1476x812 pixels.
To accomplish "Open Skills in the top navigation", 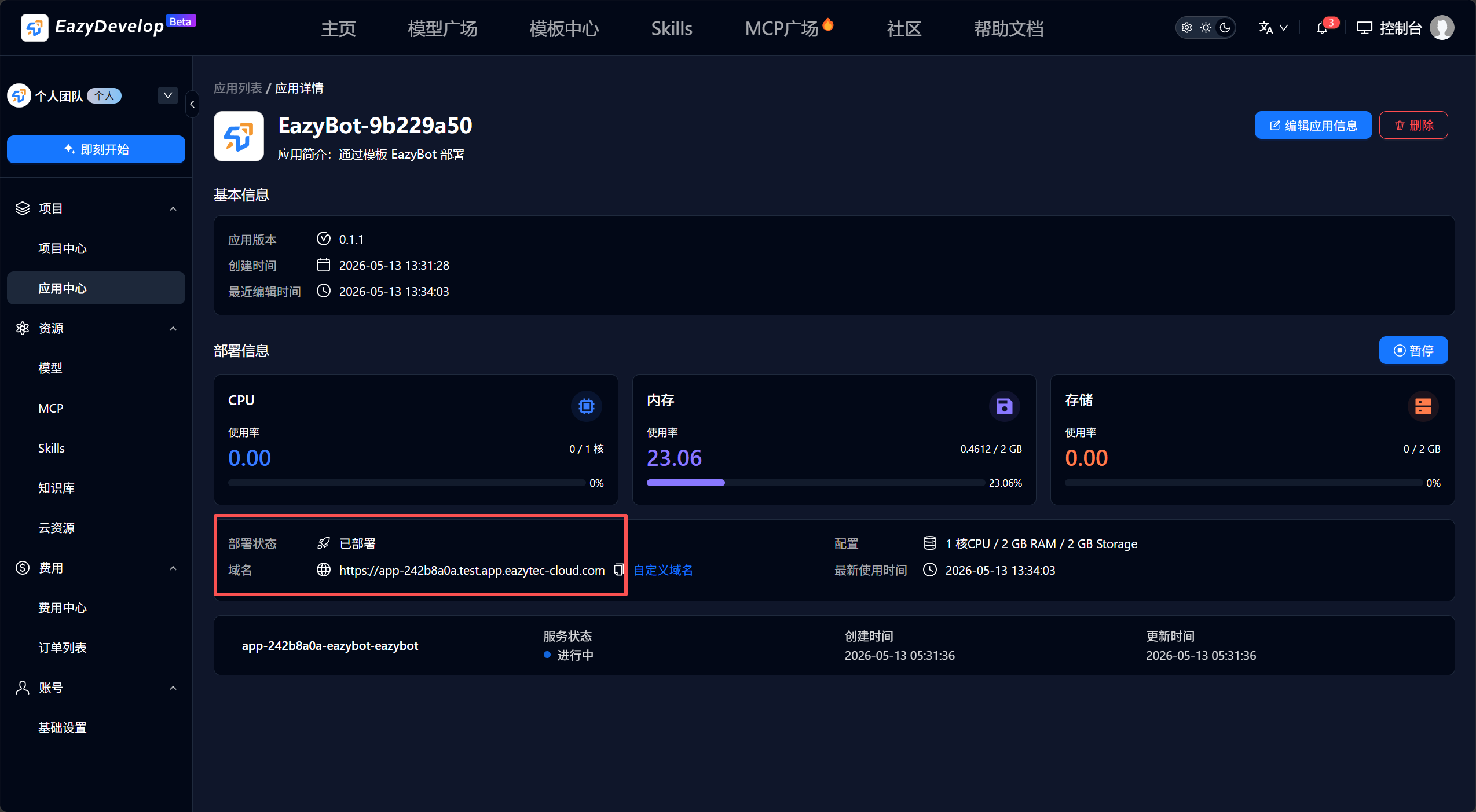I will coord(672,28).
